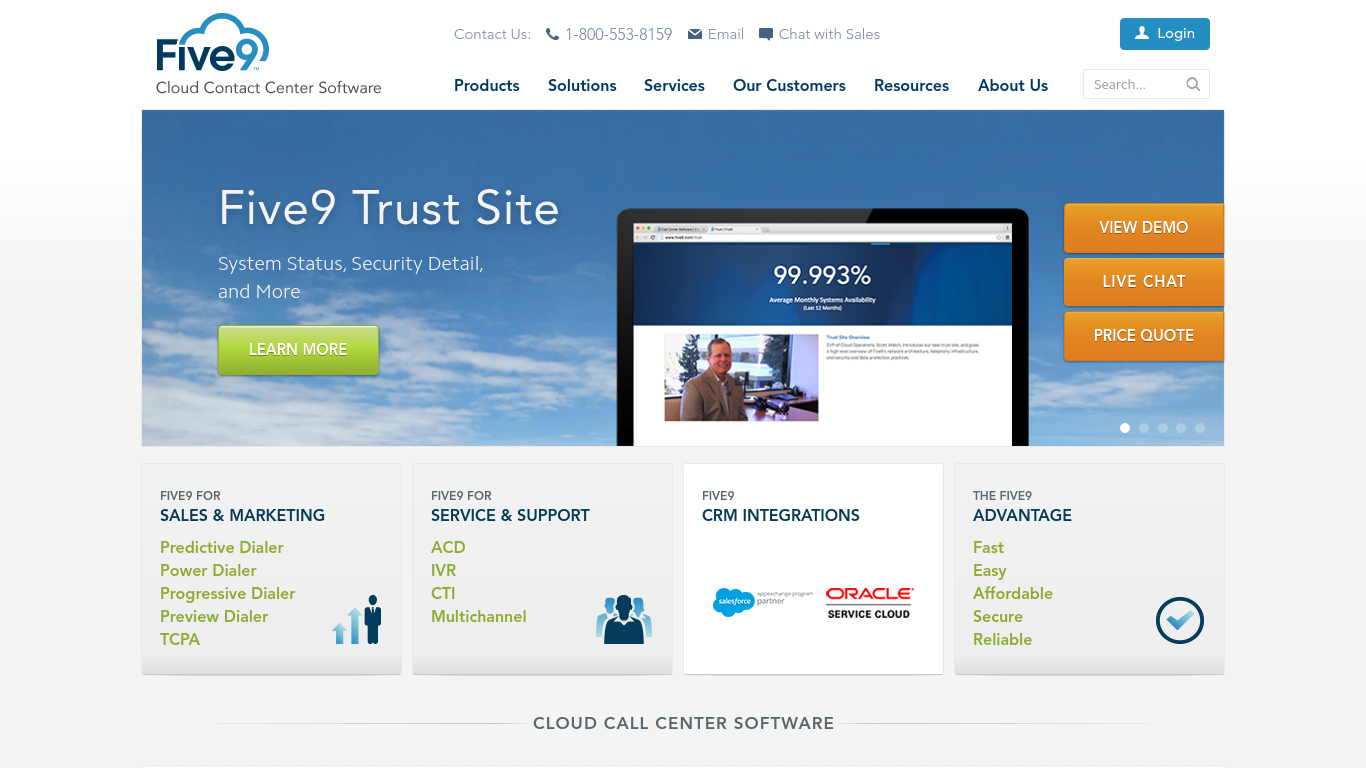Open the Our Customers menu
Image resolution: width=1366 pixels, height=768 pixels.
[789, 86]
